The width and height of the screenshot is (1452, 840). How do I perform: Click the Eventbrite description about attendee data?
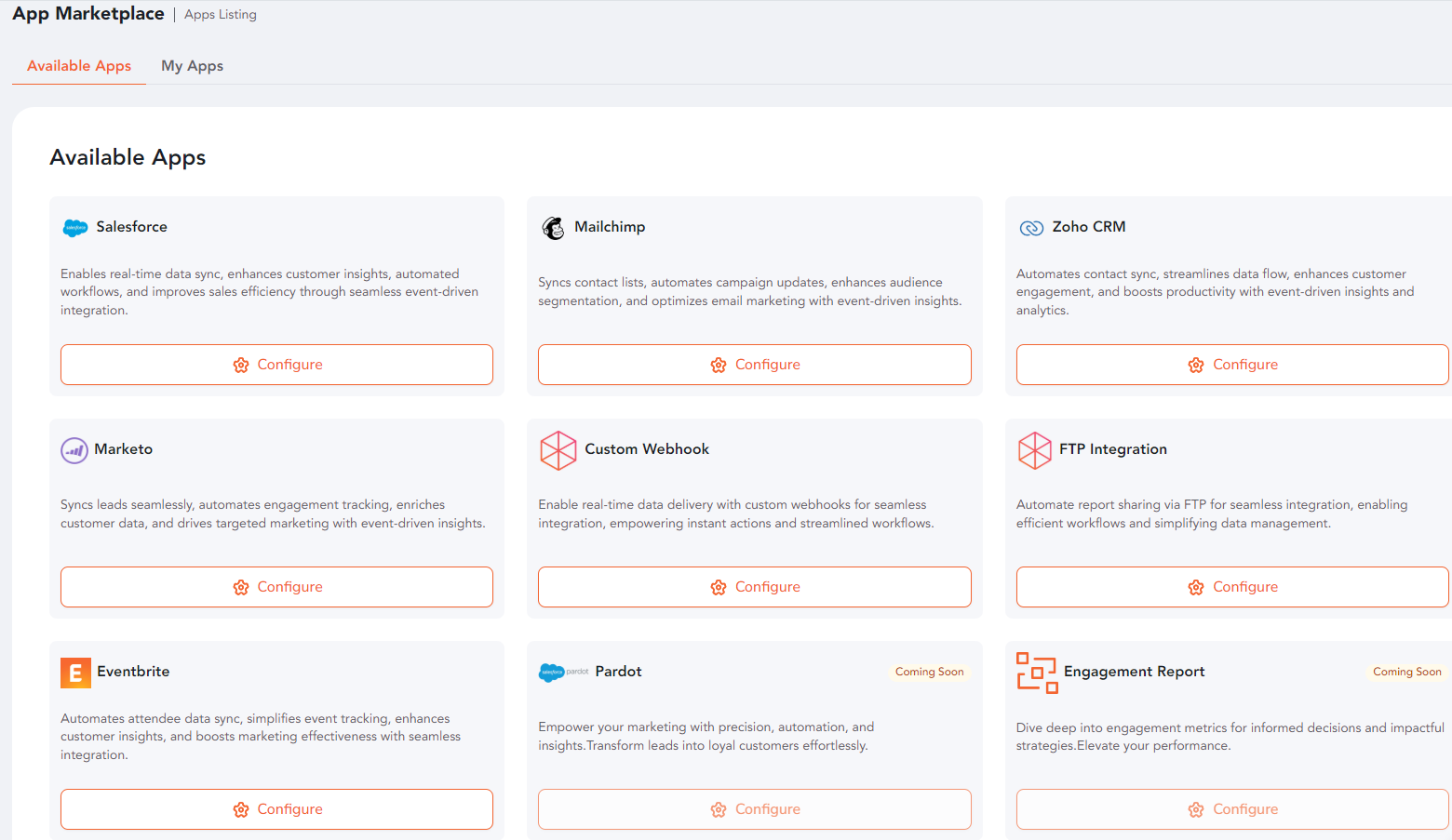tap(261, 737)
